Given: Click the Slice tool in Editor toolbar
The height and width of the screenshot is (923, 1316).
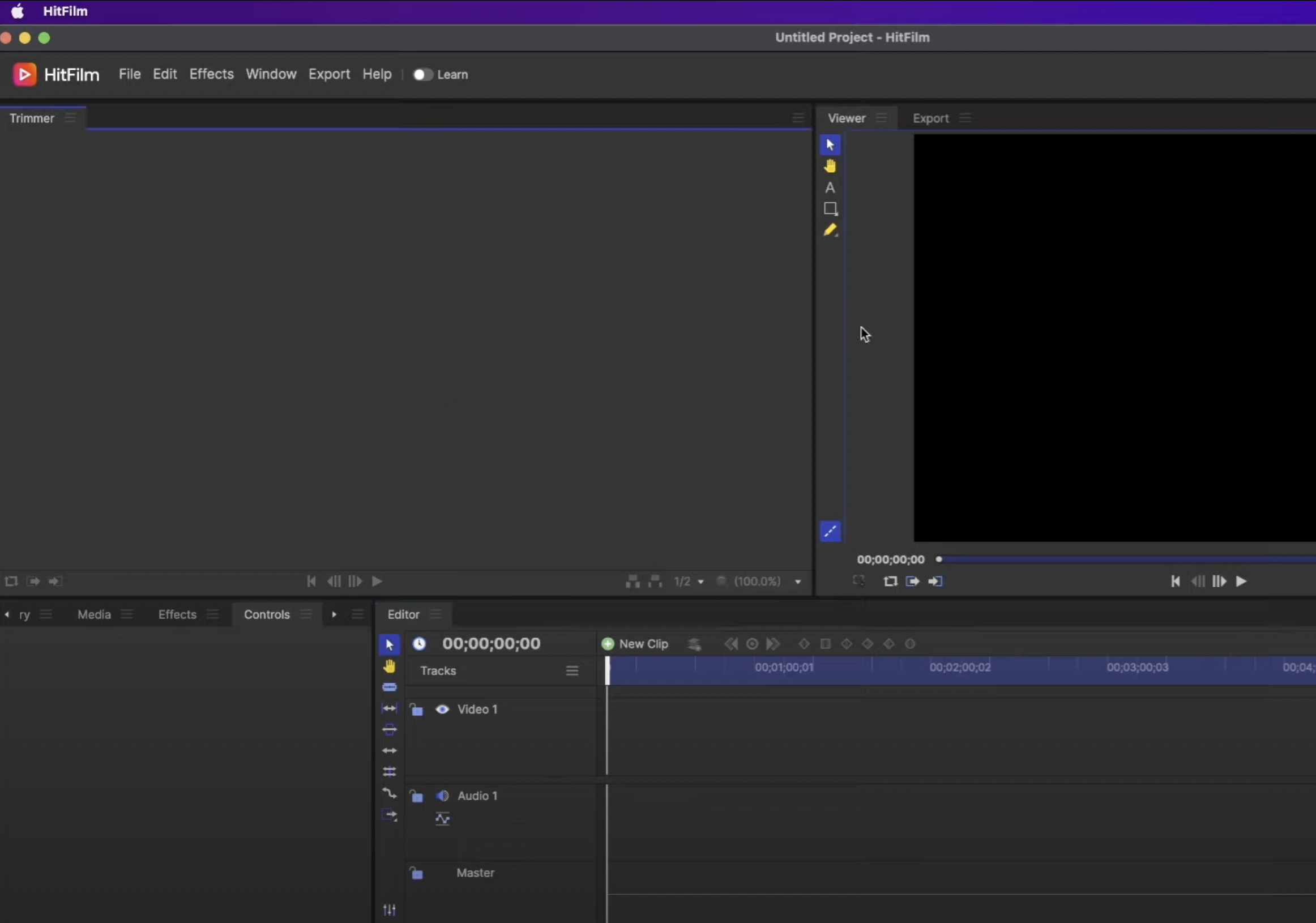Looking at the screenshot, I should (389, 687).
